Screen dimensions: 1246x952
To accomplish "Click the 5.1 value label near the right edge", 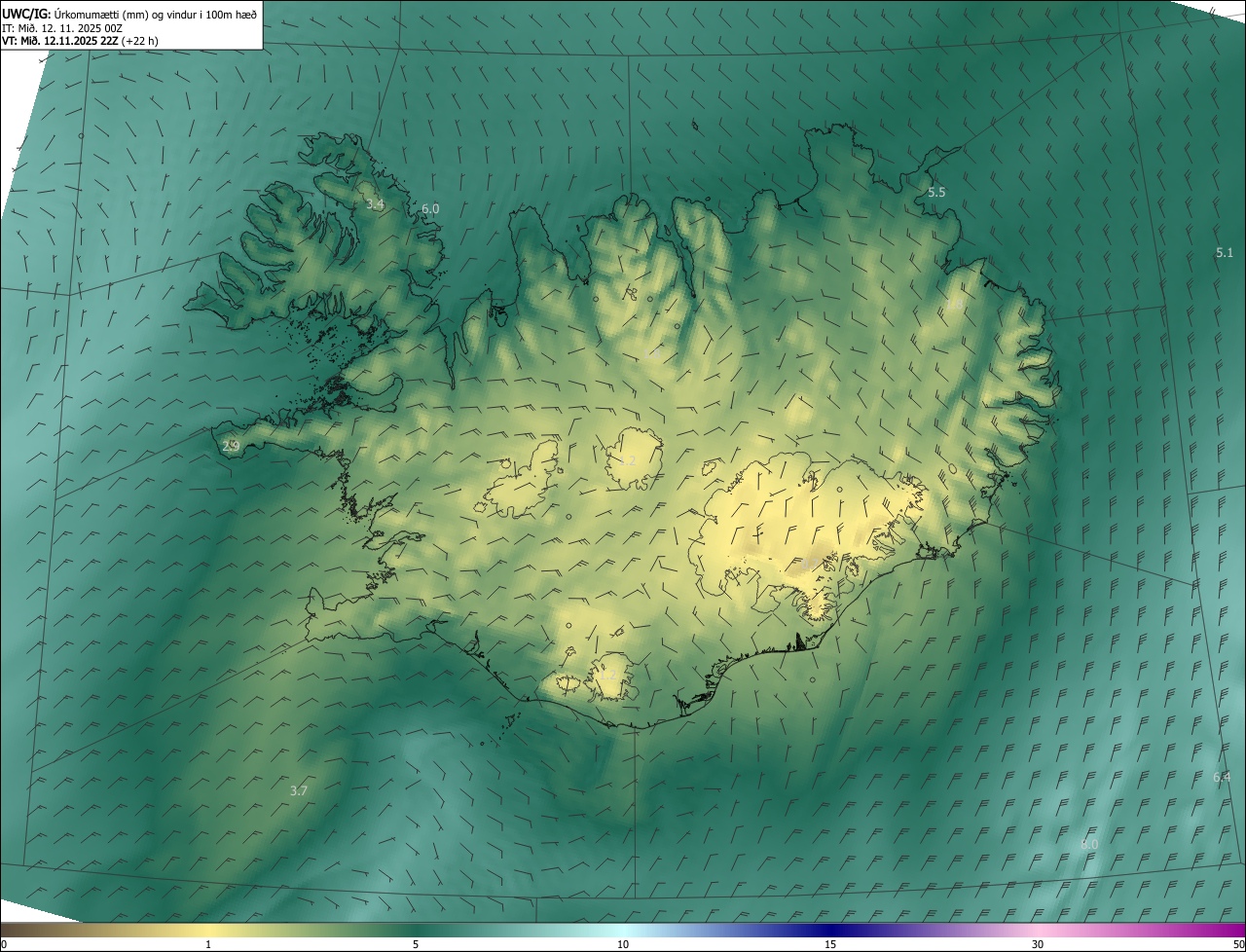I will [1225, 252].
